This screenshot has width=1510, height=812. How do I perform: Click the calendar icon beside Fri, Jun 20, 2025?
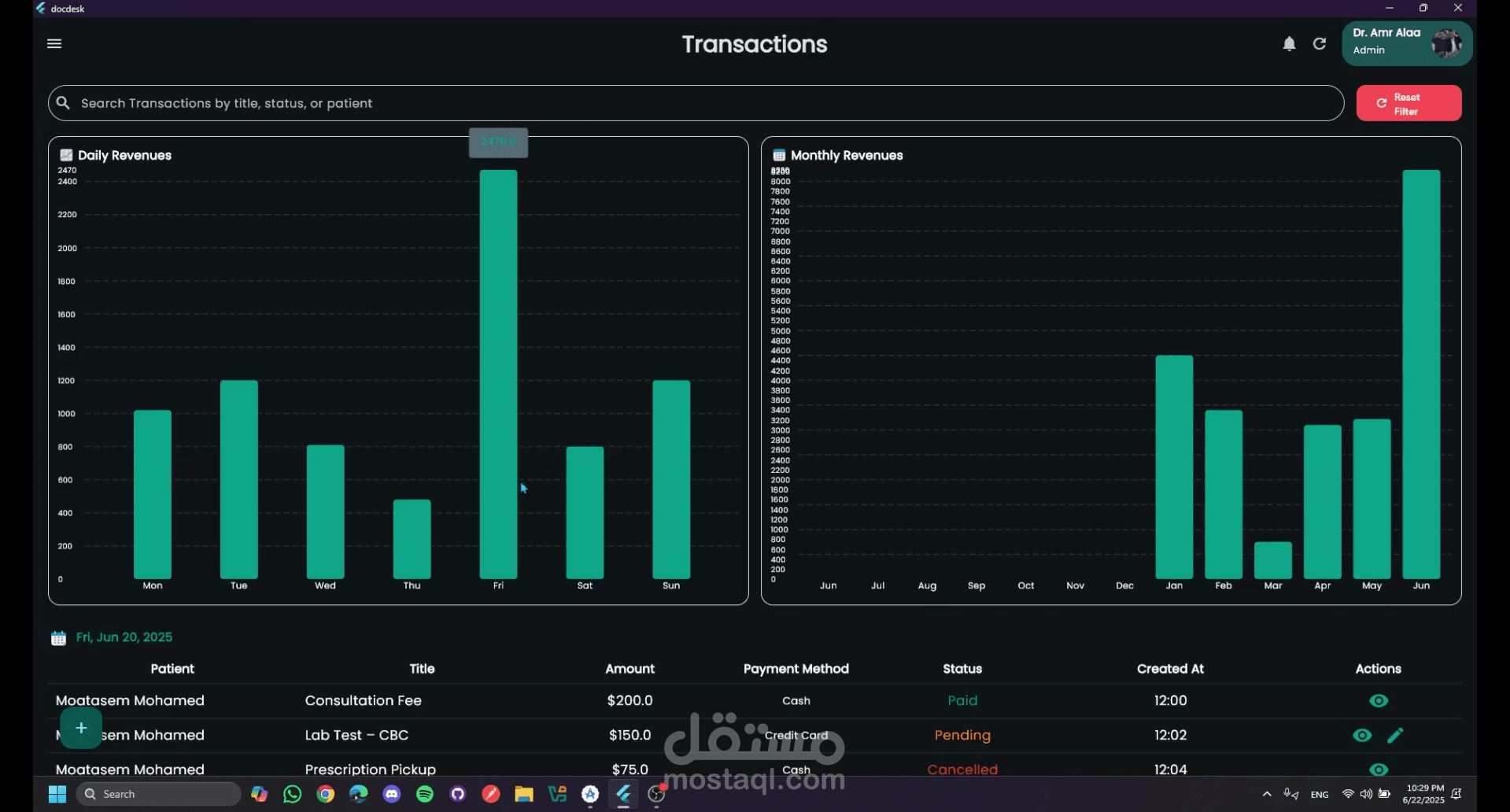point(58,638)
